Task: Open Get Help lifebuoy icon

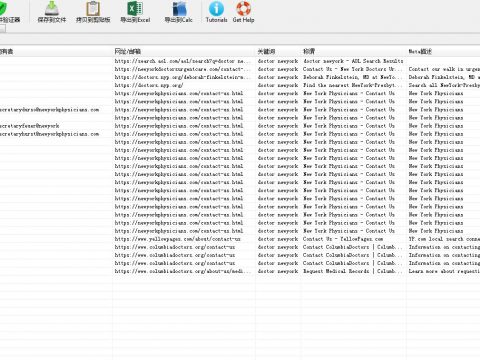Action: (243, 12)
